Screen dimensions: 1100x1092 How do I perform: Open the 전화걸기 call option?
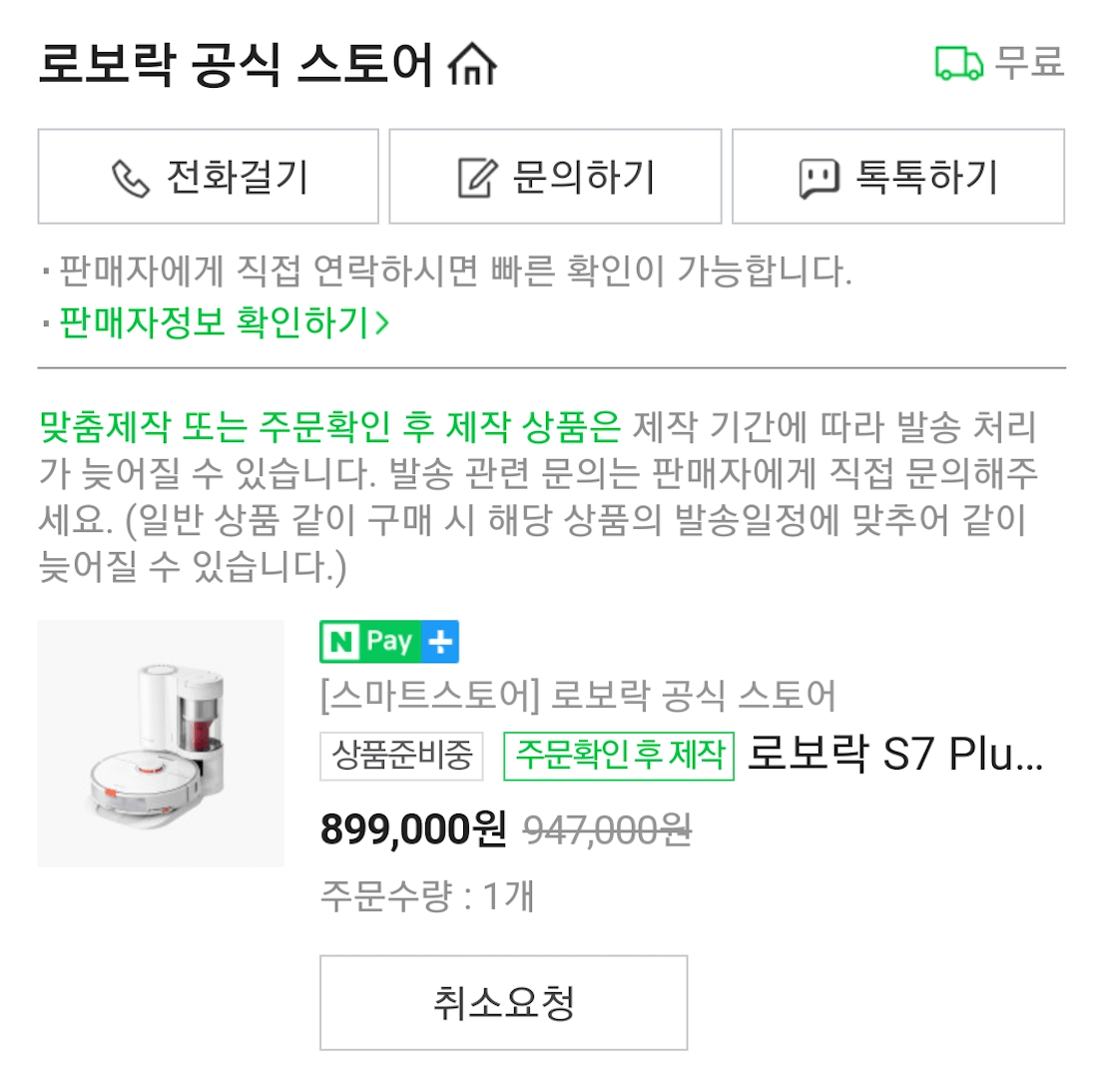click(207, 176)
